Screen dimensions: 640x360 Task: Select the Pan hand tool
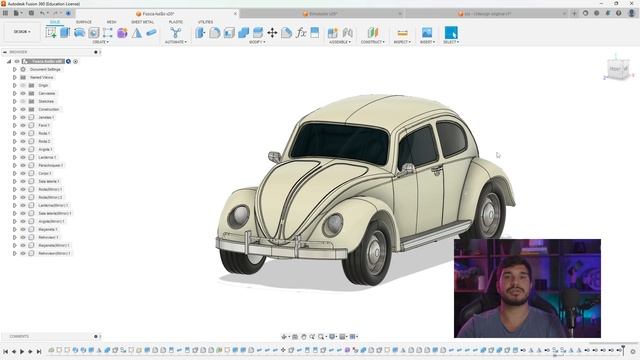pos(304,336)
